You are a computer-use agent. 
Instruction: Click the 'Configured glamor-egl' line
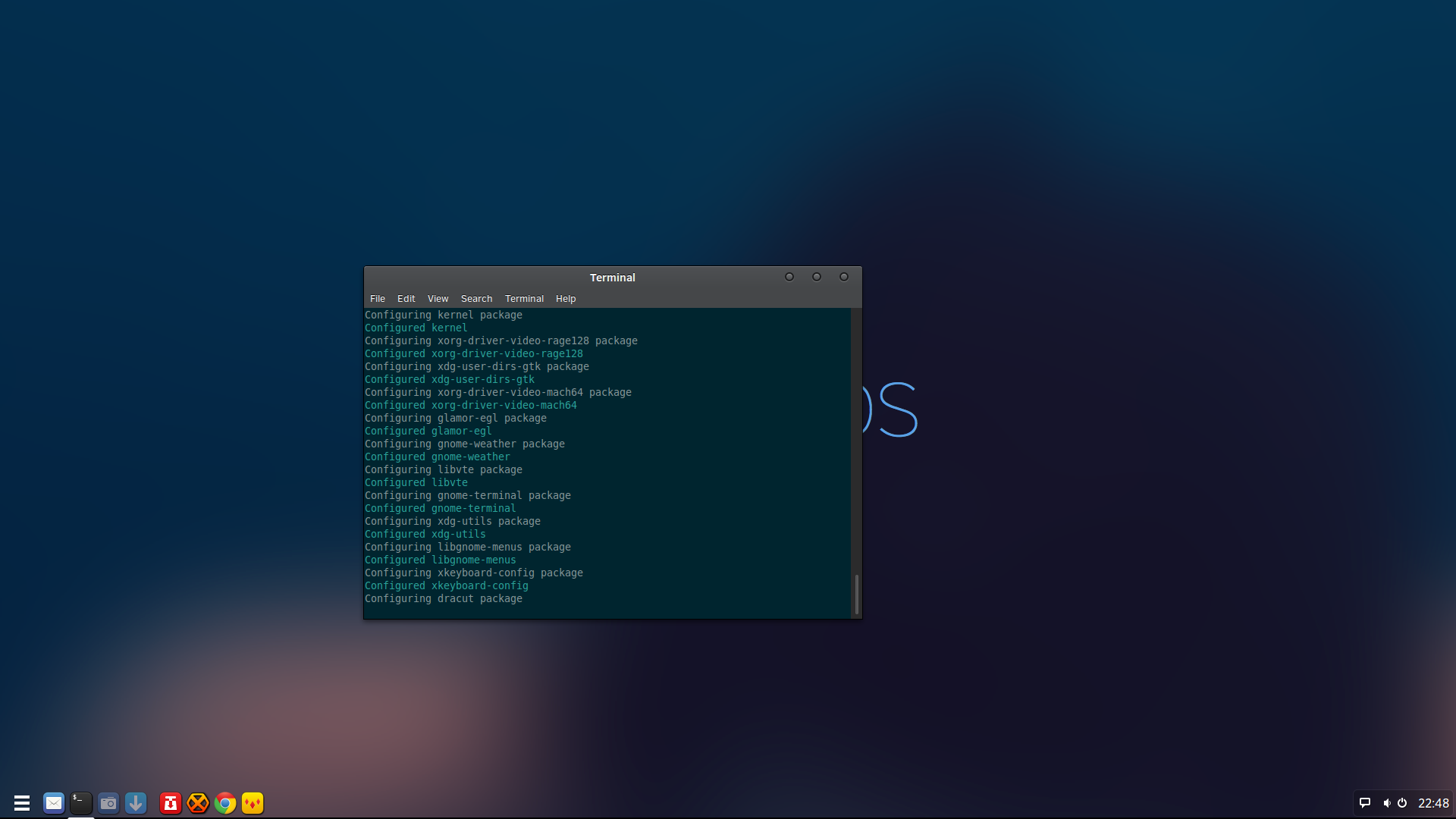(x=428, y=431)
